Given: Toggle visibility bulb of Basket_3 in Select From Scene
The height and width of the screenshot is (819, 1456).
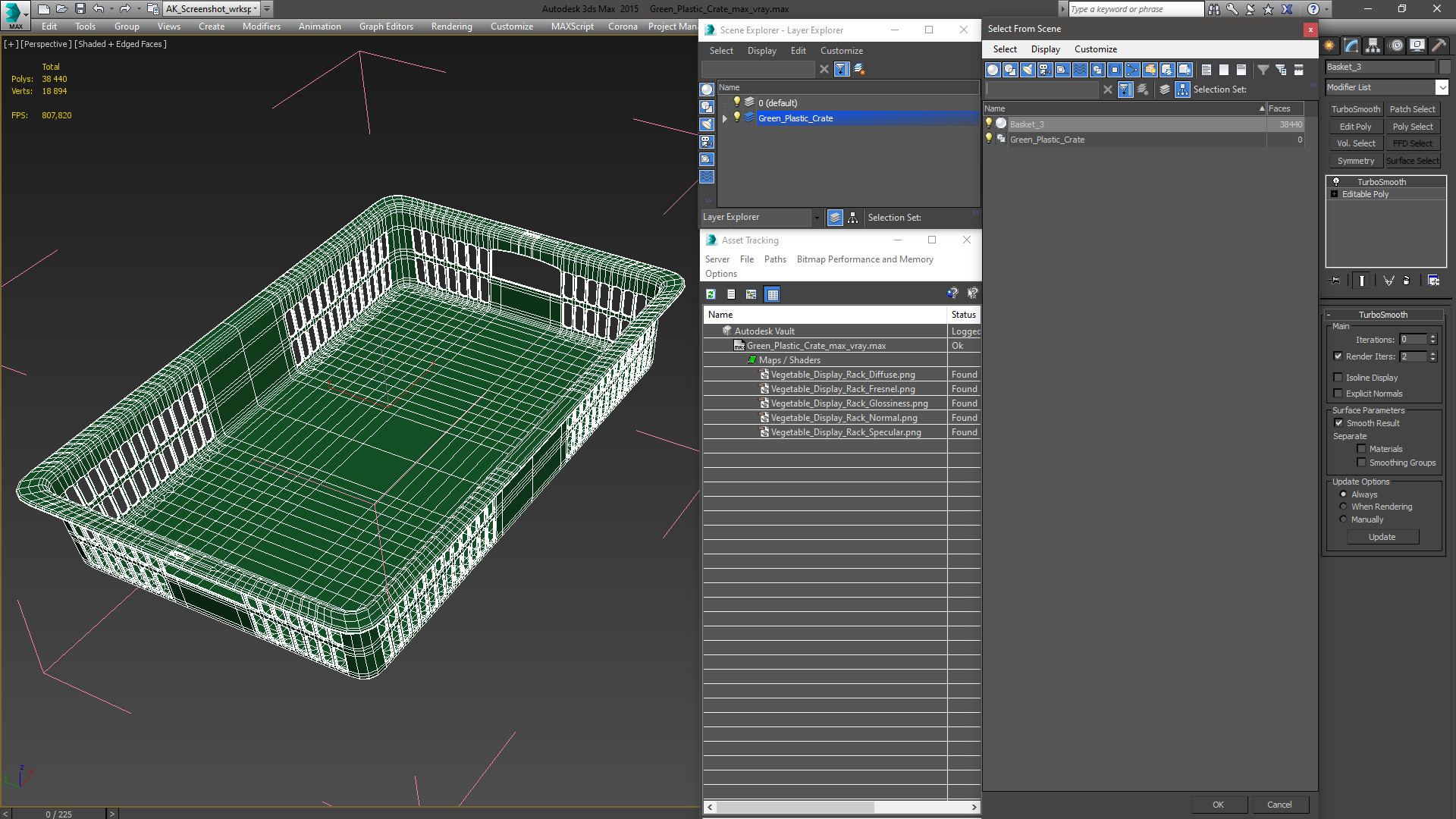Looking at the screenshot, I should point(988,124).
